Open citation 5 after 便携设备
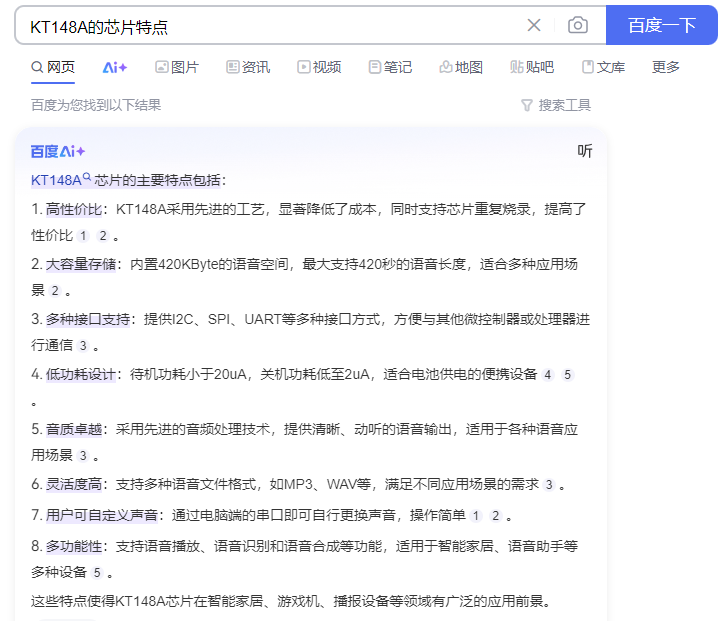This screenshot has height=621, width=721. click(x=567, y=375)
